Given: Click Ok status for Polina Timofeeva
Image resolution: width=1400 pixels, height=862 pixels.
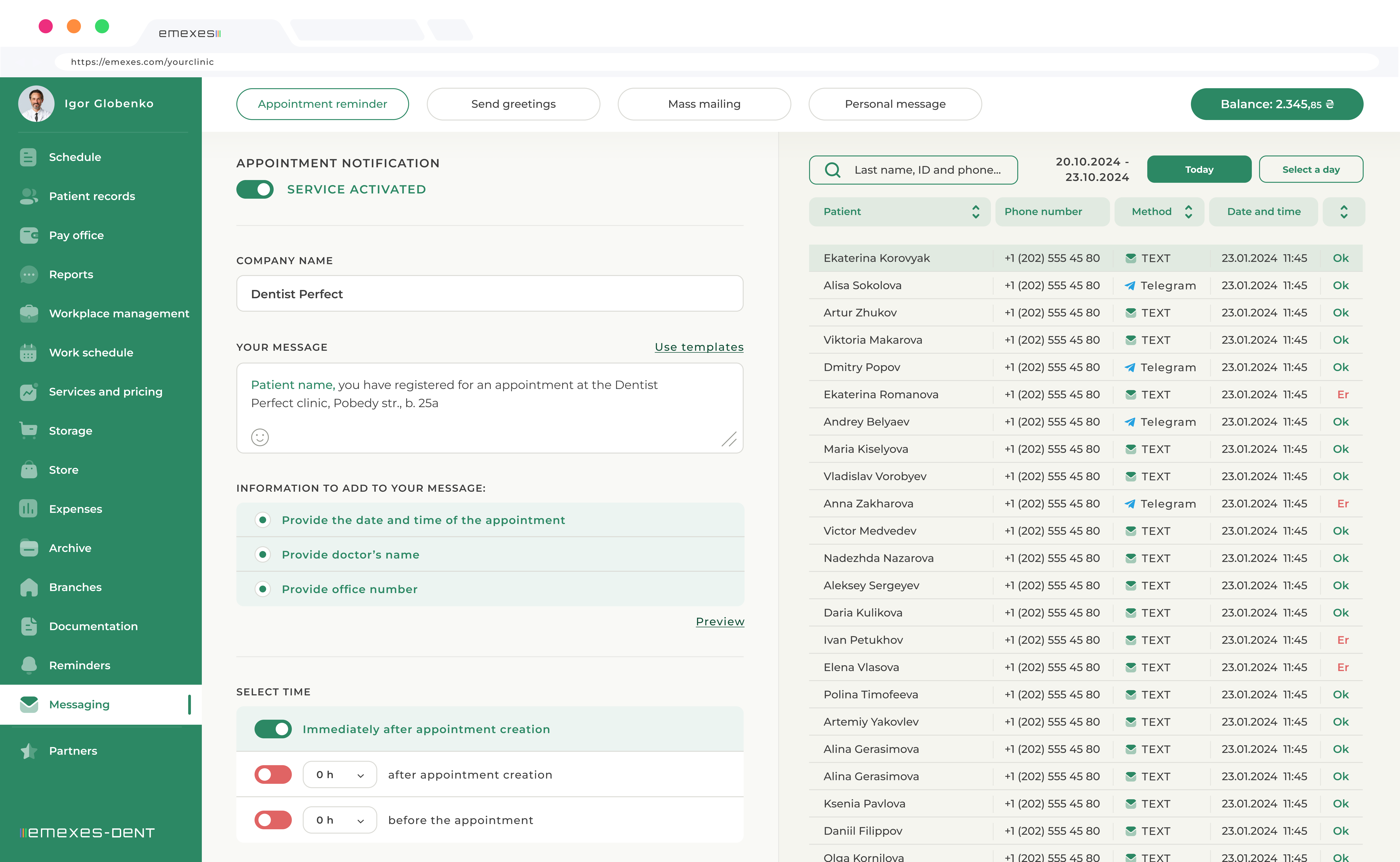Looking at the screenshot, I should click(1341, 694).
